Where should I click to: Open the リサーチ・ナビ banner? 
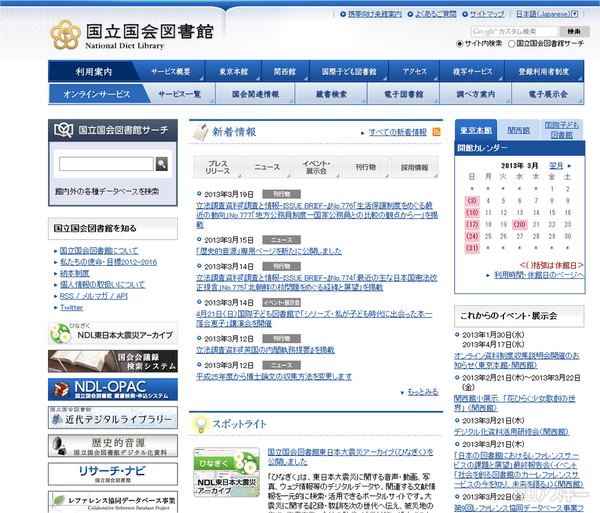tap(113, 474)
